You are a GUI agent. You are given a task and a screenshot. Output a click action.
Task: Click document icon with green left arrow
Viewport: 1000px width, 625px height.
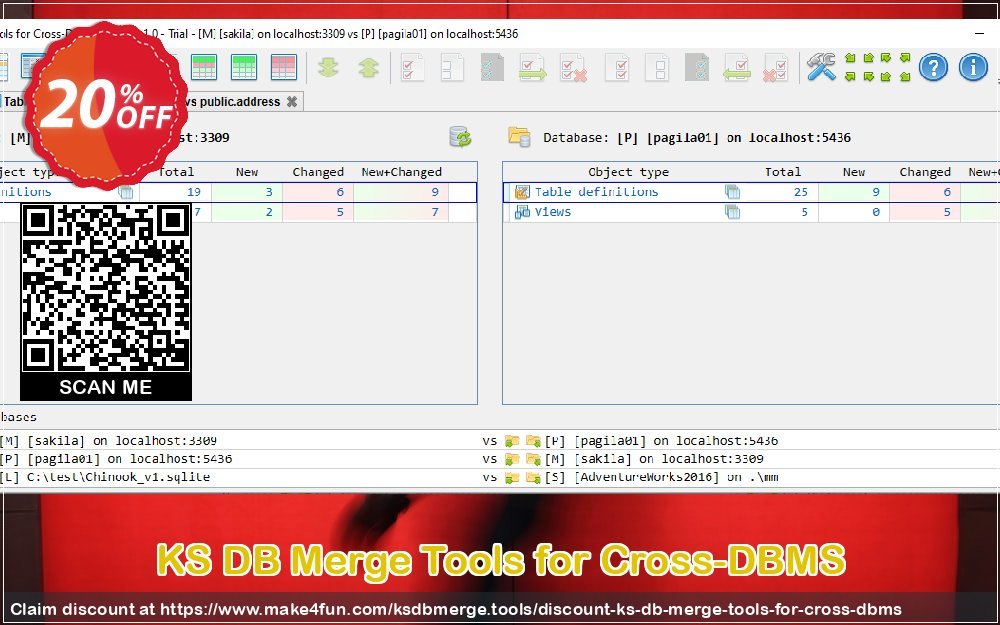click(737, 68)
